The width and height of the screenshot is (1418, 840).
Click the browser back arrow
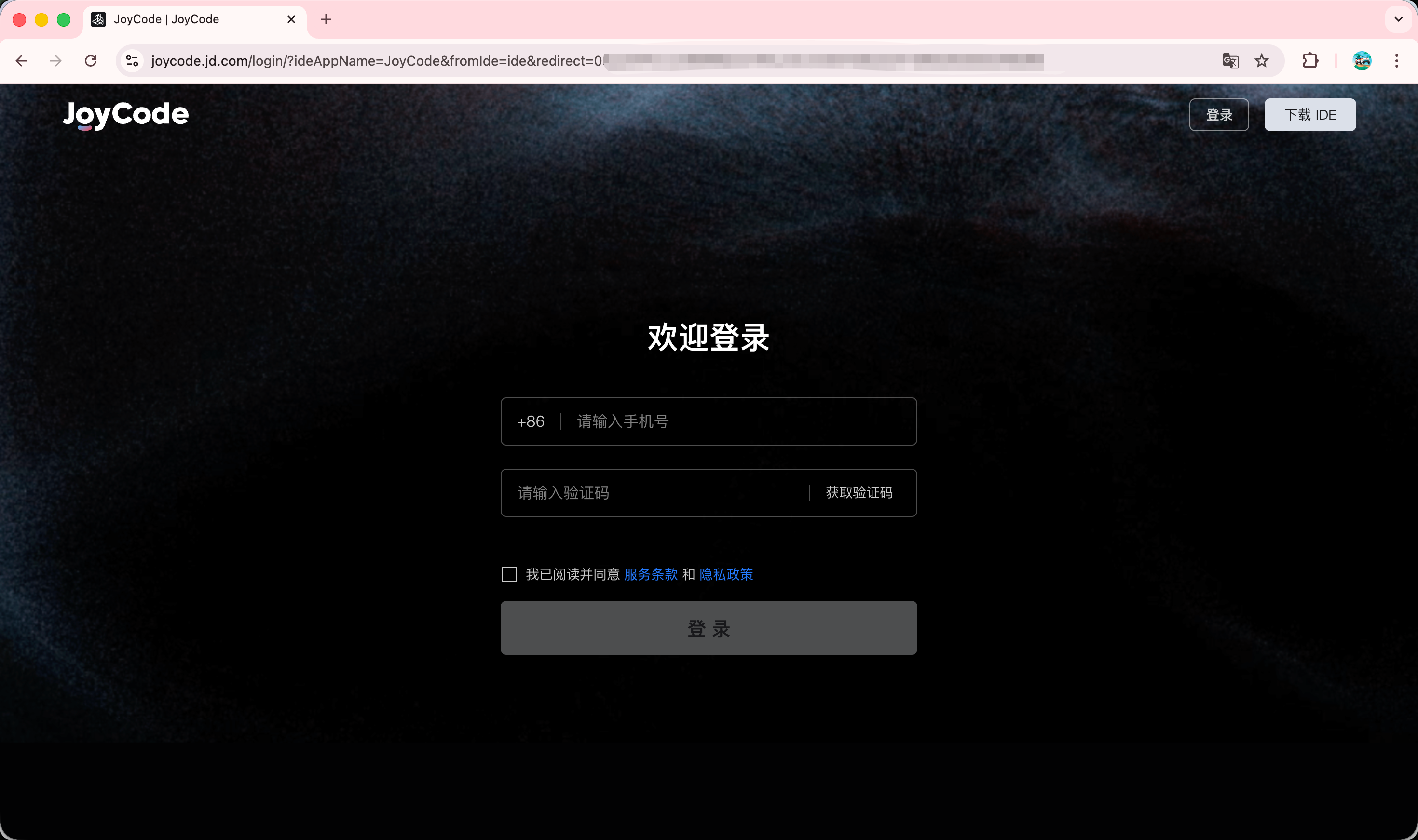pos(22,61)
